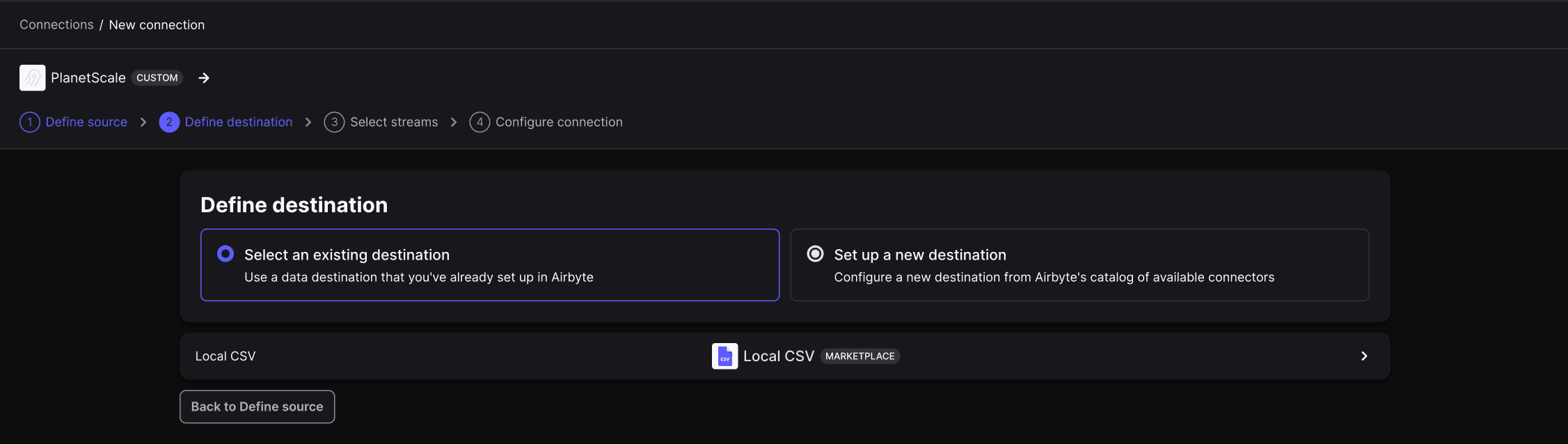Click the step 2 filled circle icon
1568x444 pixels.
pyautogui.click(x=169, y=122)
